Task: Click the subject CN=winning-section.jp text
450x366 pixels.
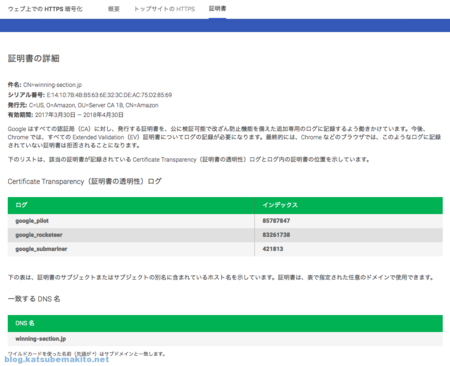Action: click(x=52, y=85)
